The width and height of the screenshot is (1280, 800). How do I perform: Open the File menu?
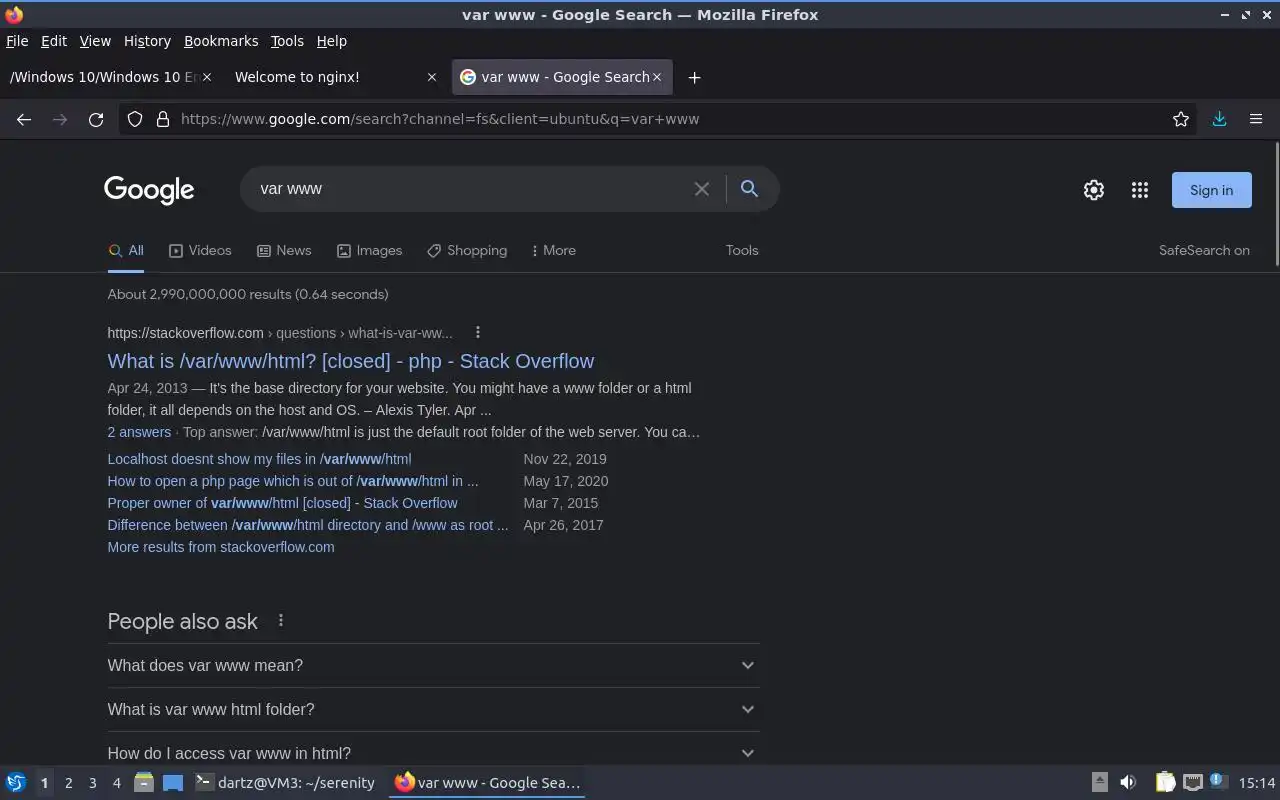(x=17, y=41)
